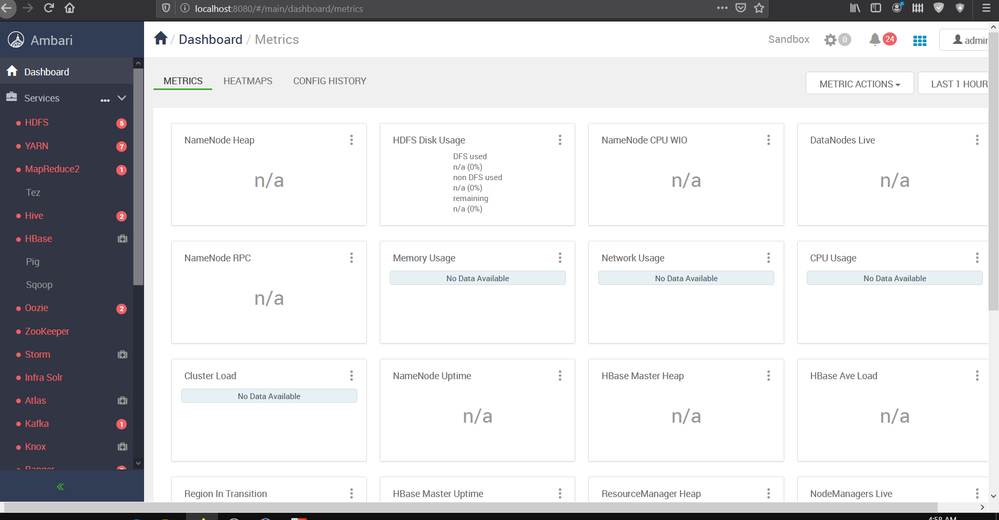The height and width of the screenshot is (520, 999).
Task: Open Cluster Load widget options menu
Action: click(x=351, y=375)
